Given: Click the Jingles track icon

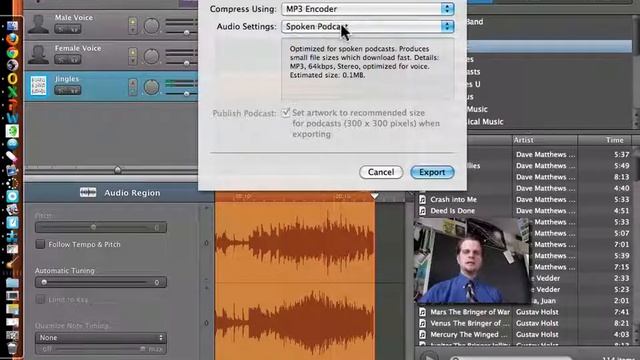Looking at the screenshot, I should (x=38, y=86).
